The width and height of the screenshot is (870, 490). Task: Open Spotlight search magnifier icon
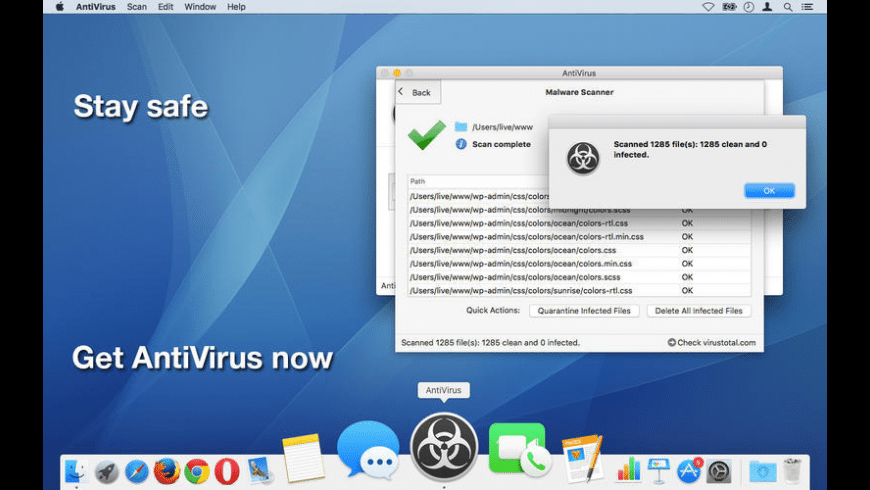point(788,7)
